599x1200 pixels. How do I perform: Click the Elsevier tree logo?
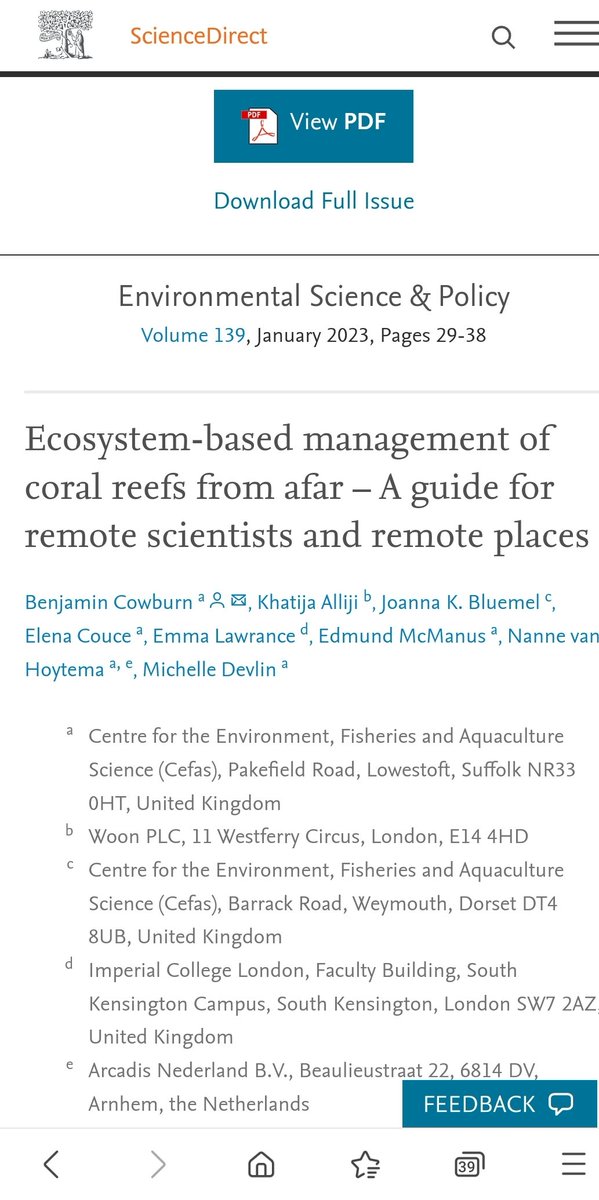67,33
